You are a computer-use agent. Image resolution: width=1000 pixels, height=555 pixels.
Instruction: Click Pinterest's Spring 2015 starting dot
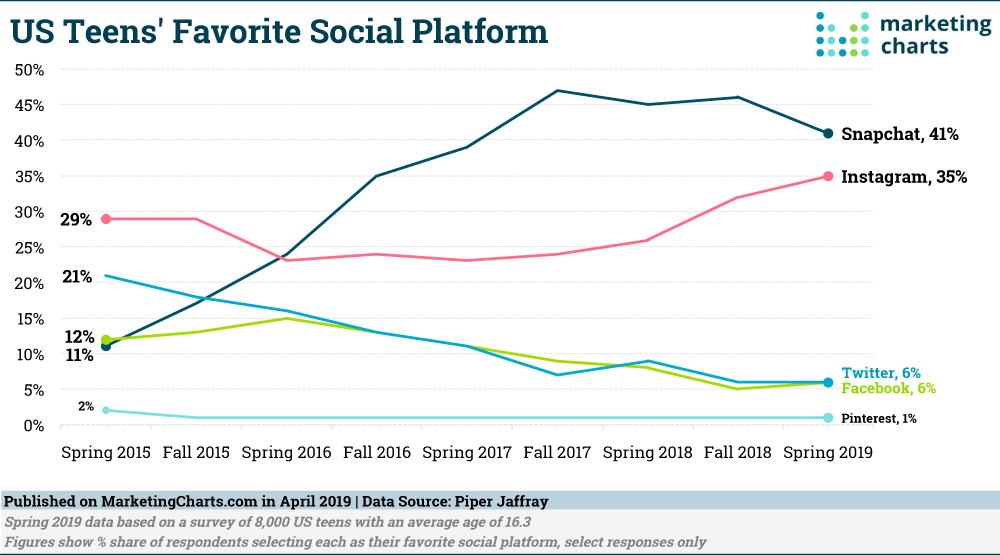click(x=106, y=410)
